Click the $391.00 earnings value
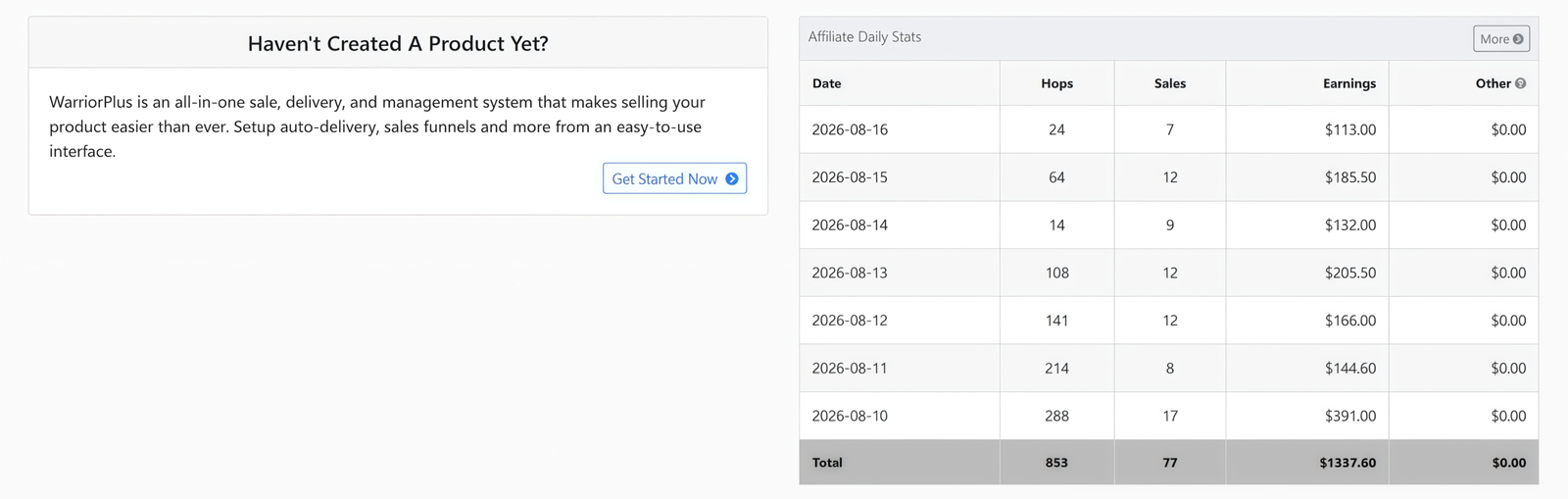 [x=1349, y=416]
